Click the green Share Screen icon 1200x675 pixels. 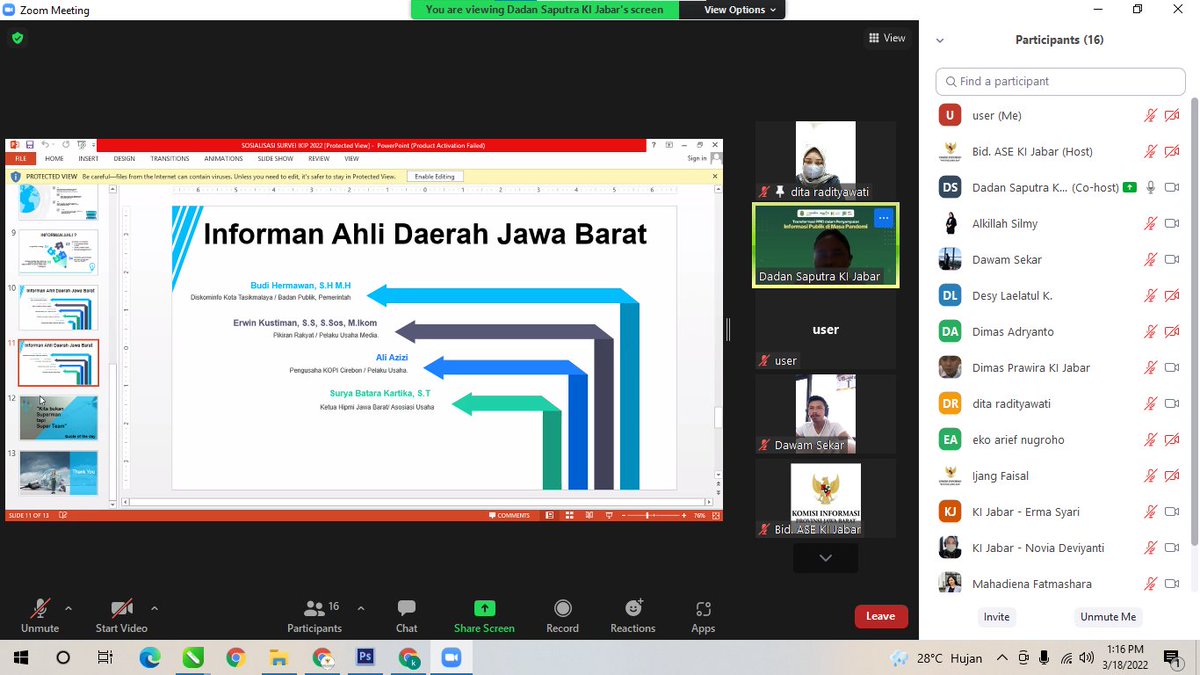coord(484,607)
